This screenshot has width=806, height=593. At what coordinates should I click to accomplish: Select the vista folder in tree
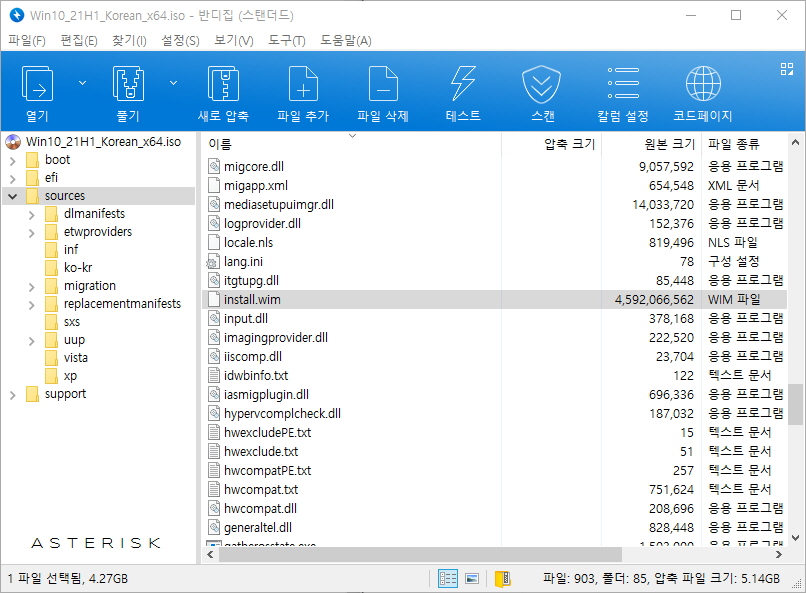pyautogui.click(x=76, y=358)
